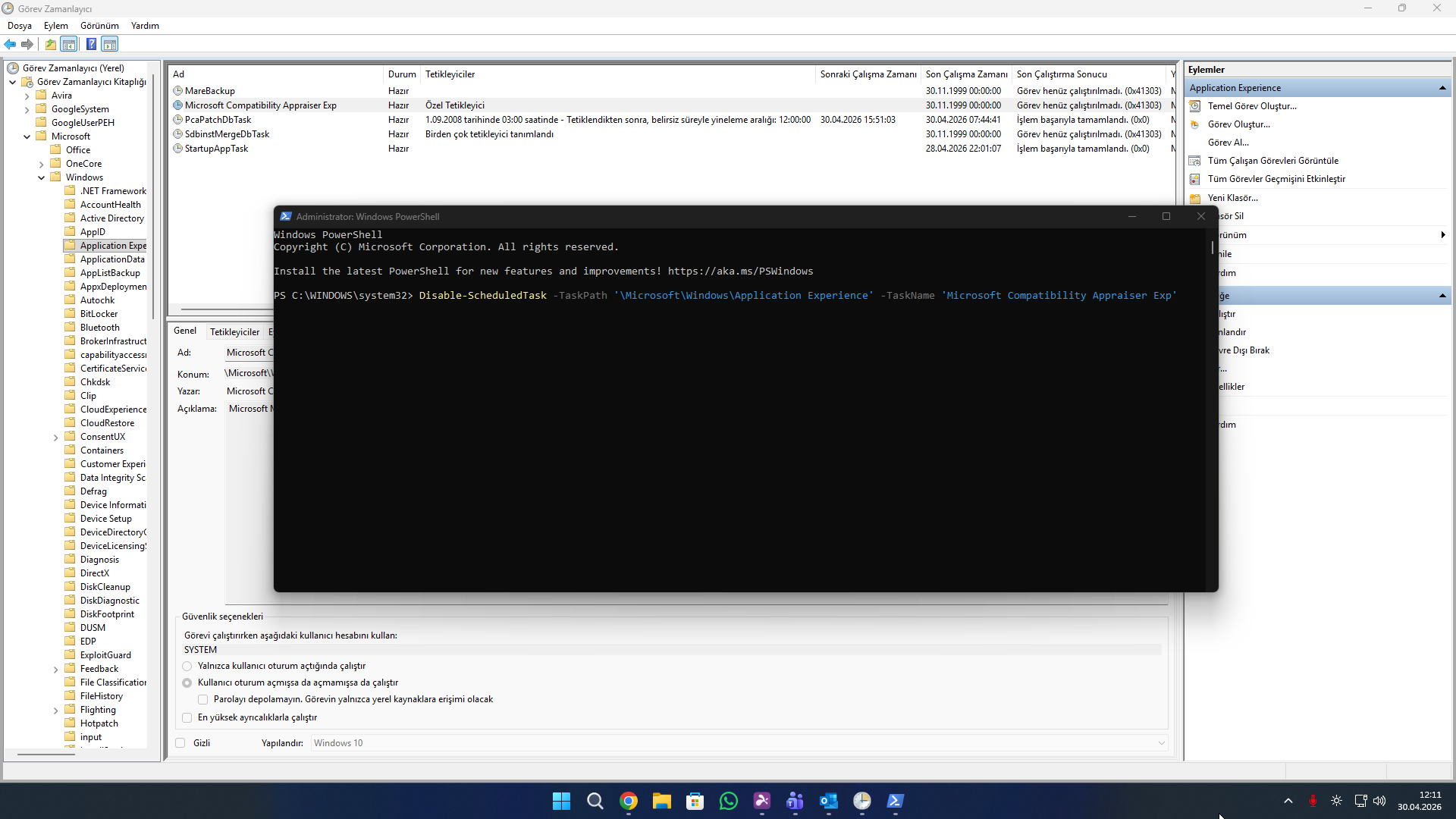Click 'Tüm Görevler Geçmişini Etkinleştir' action
This screenshot has width=1456, height=819.
(x=1276, y=179)
